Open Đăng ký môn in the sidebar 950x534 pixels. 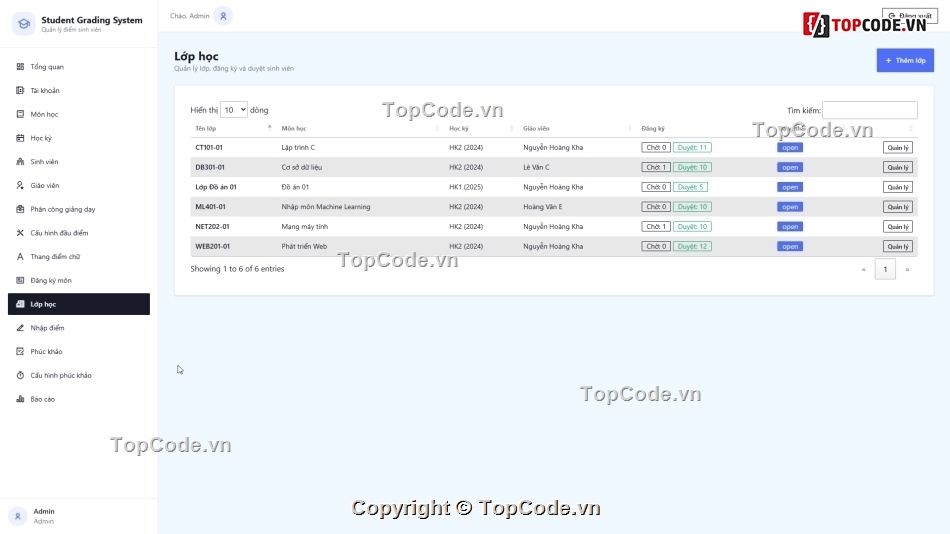tap(79, 280)
